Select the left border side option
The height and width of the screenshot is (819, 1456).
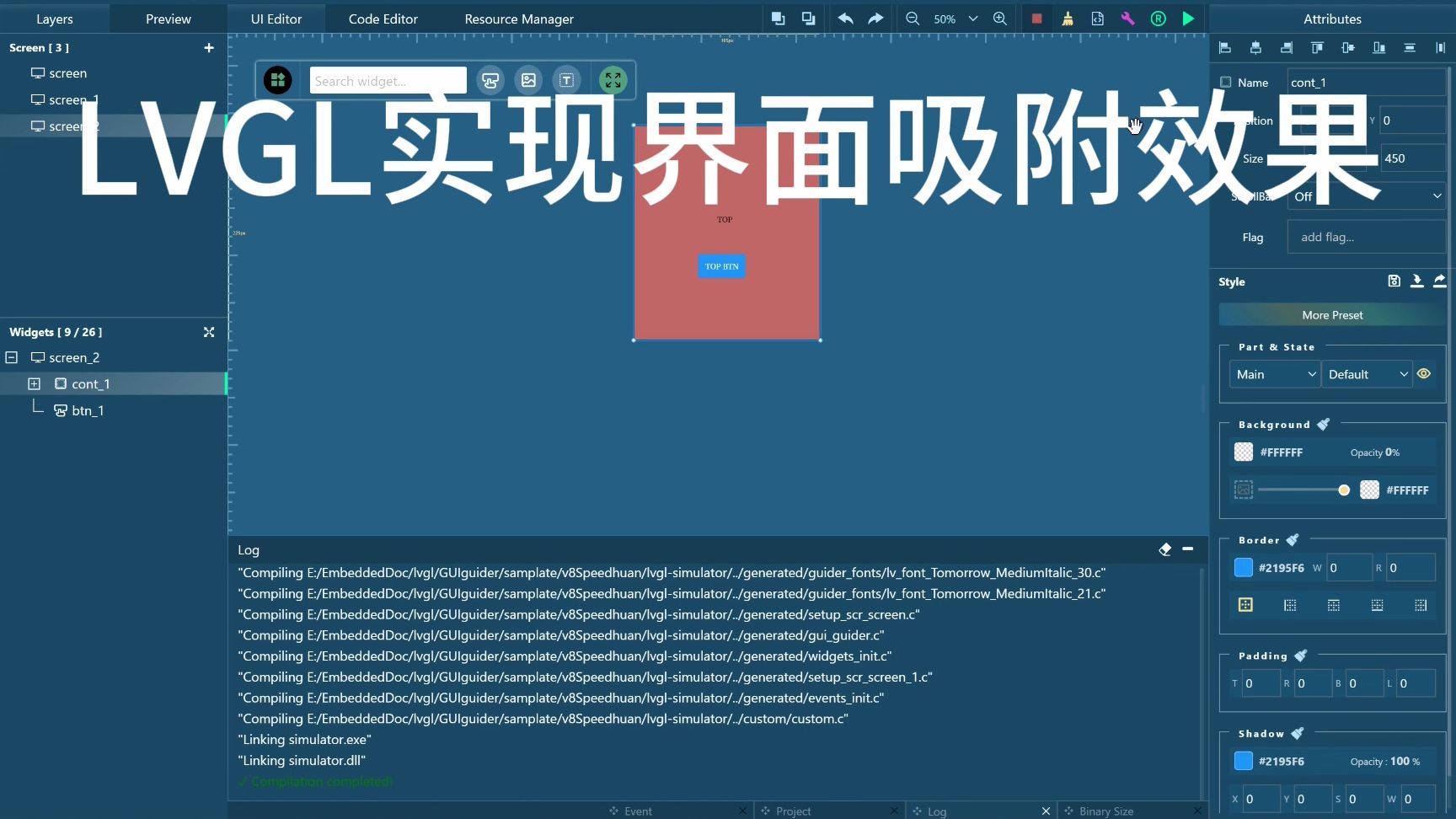click(x=1290, y=605)
